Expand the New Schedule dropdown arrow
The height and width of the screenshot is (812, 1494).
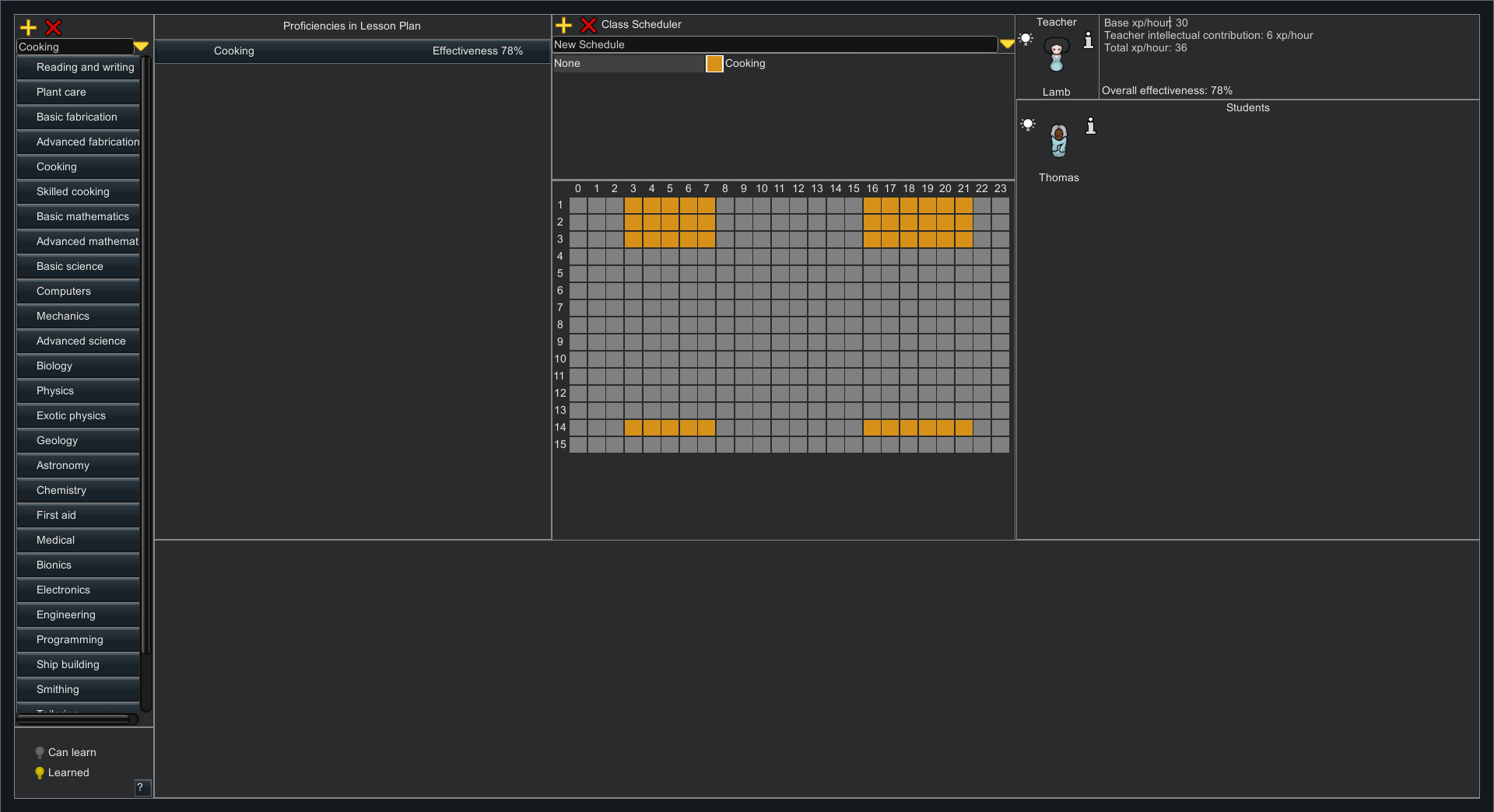pos(1007,44)
